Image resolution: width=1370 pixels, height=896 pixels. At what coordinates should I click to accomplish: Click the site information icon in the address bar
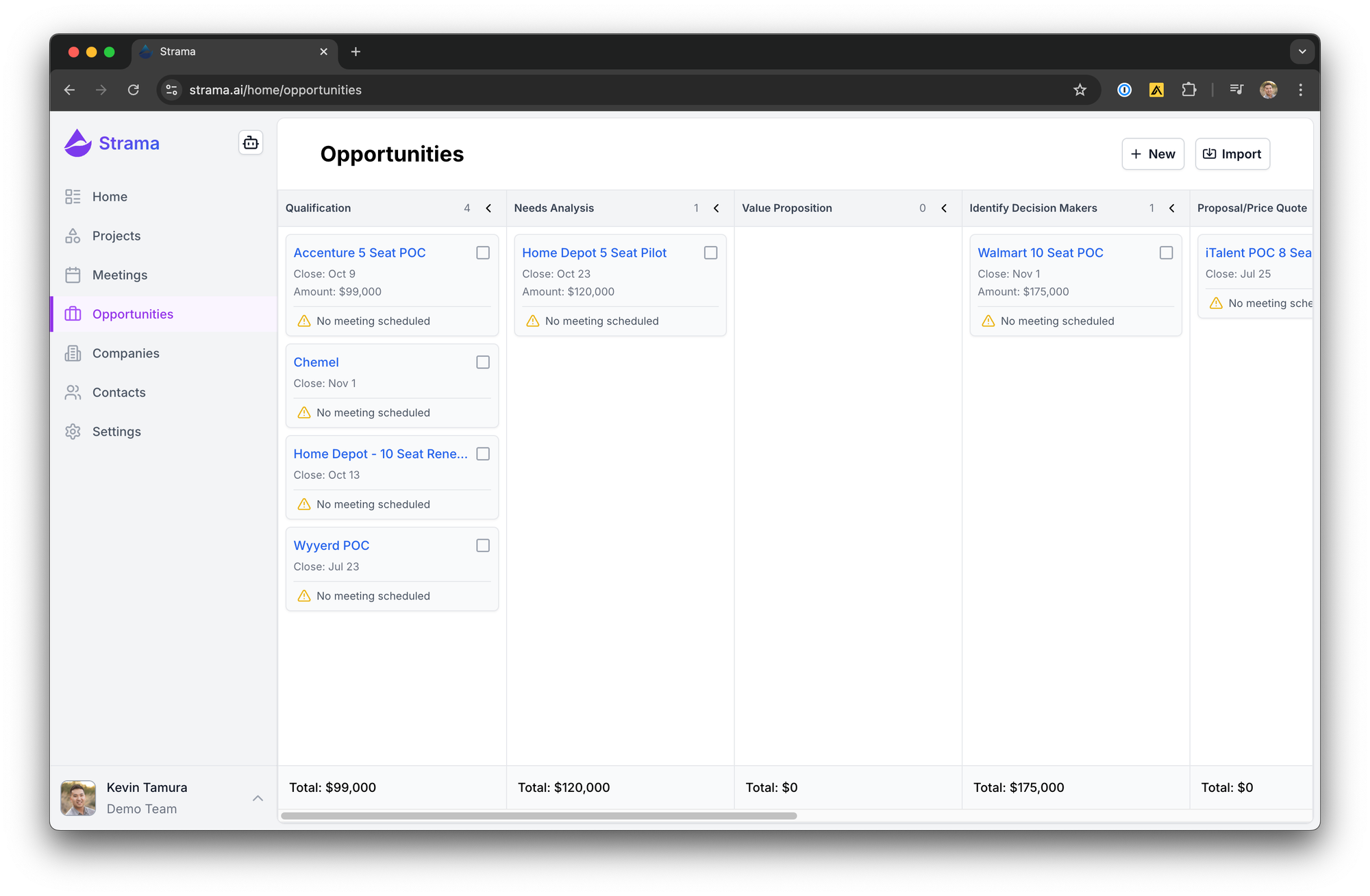tap(172, 90)
